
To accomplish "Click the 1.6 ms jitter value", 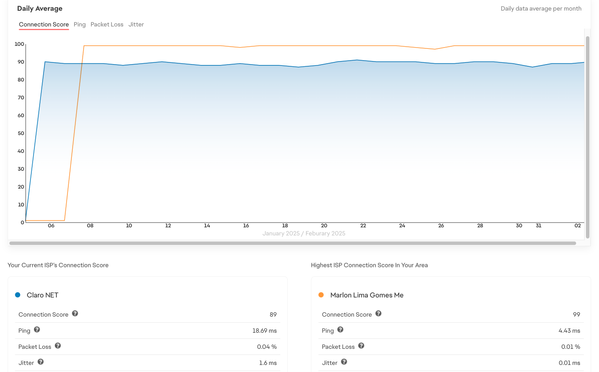I will tap(268, 363).
